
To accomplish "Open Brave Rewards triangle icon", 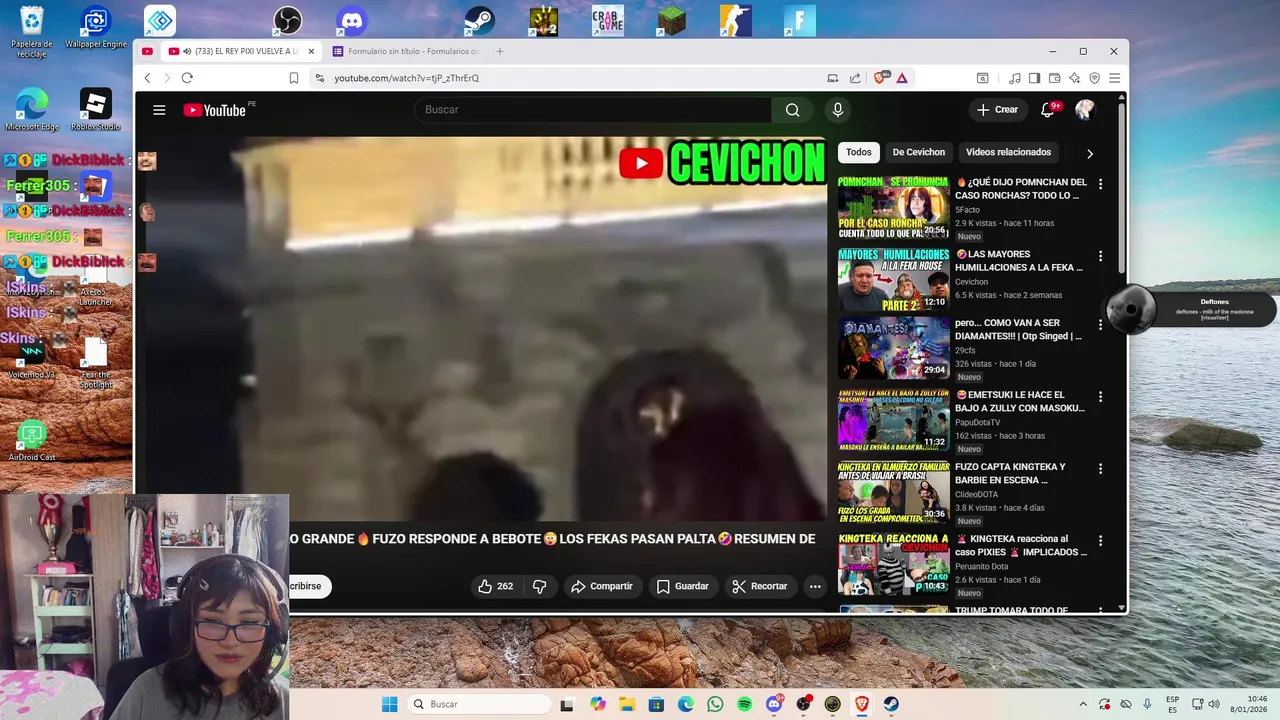I will point(902,78).
